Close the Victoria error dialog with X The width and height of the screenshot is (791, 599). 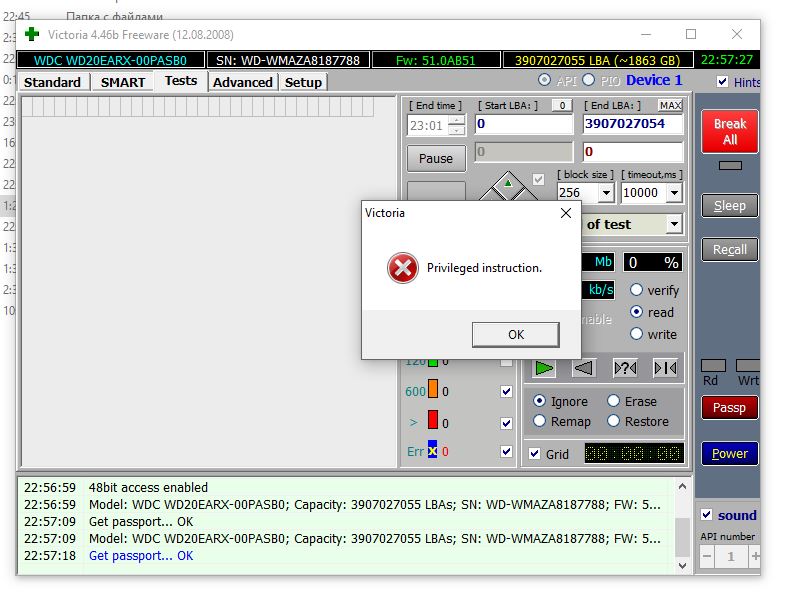[566, 213]
